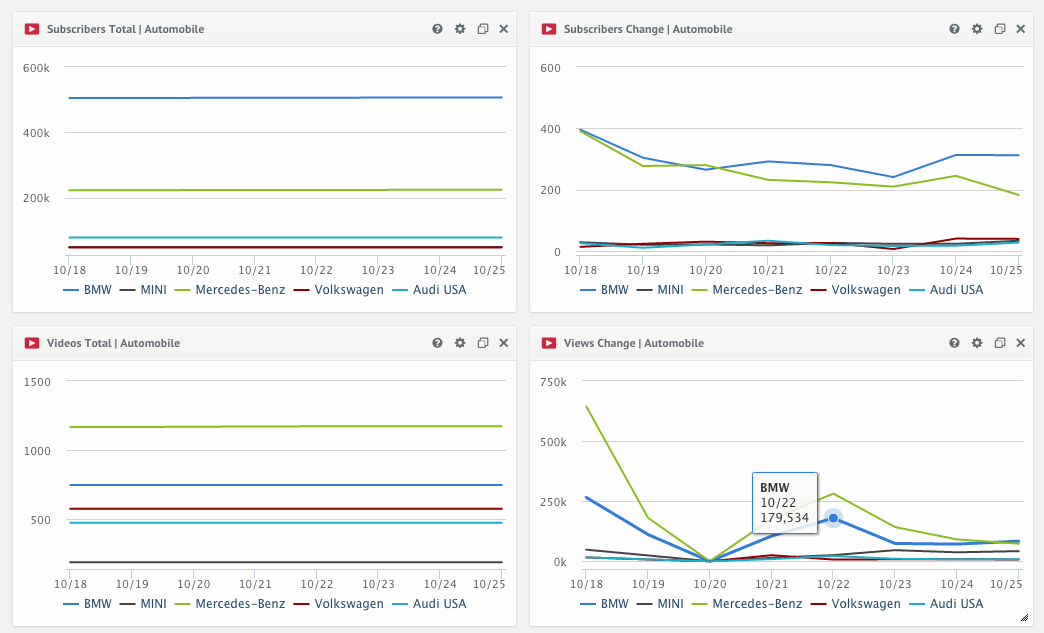Open settings gear of Videos Total widget
The width and height of the screenshot is (1044, 633).
[x=460, y=343]
